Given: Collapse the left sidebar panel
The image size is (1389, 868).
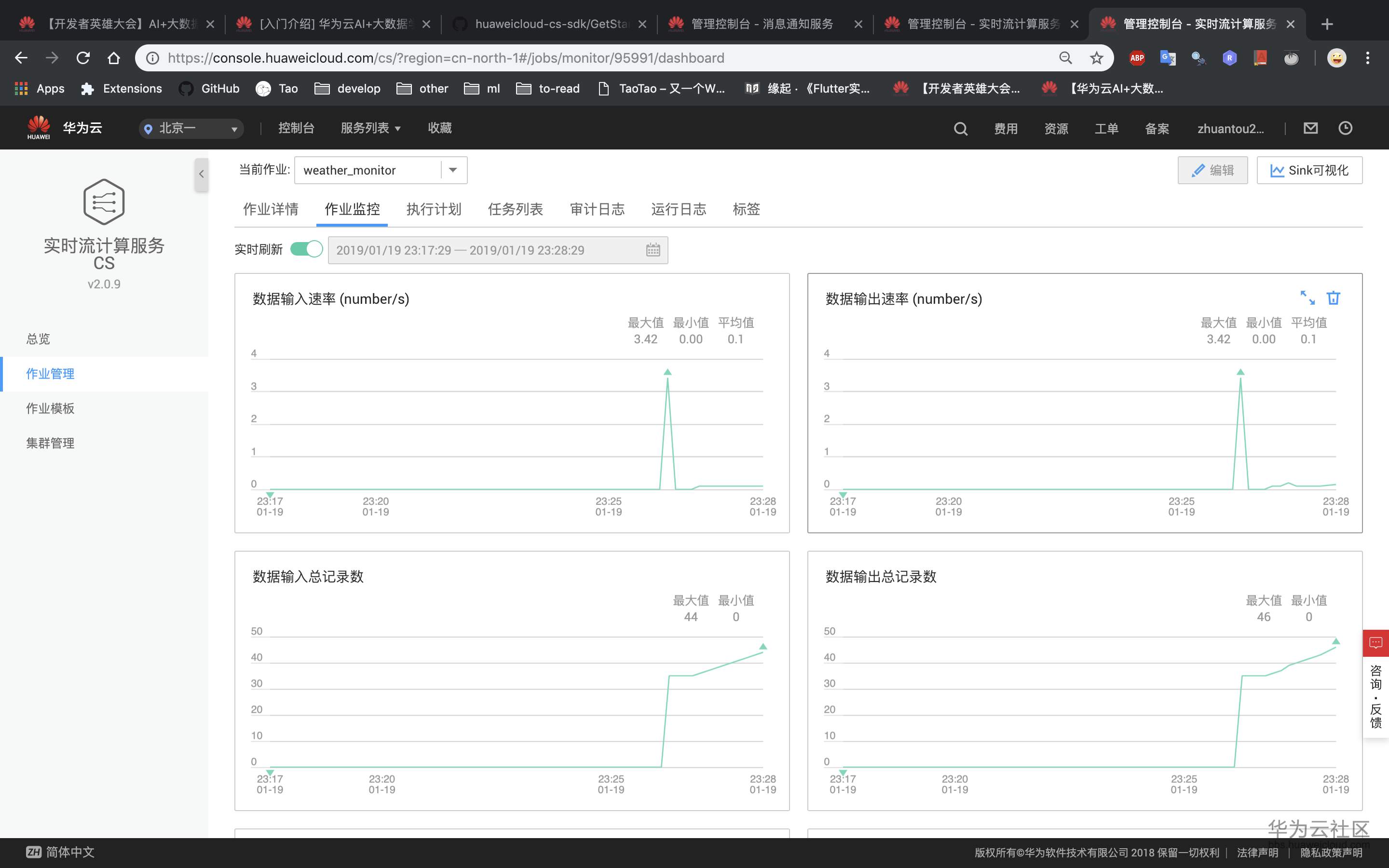Looking at the screenshot, I should pos(201,174).
